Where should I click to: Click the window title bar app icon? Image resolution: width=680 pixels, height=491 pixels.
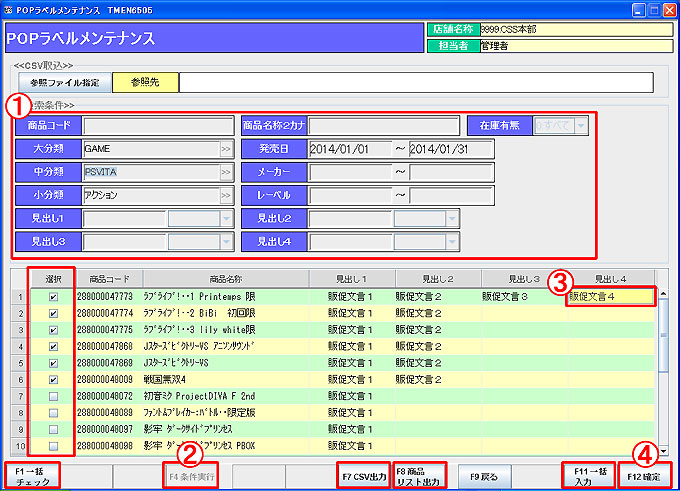pyautogui.click(x=8, y=10)
